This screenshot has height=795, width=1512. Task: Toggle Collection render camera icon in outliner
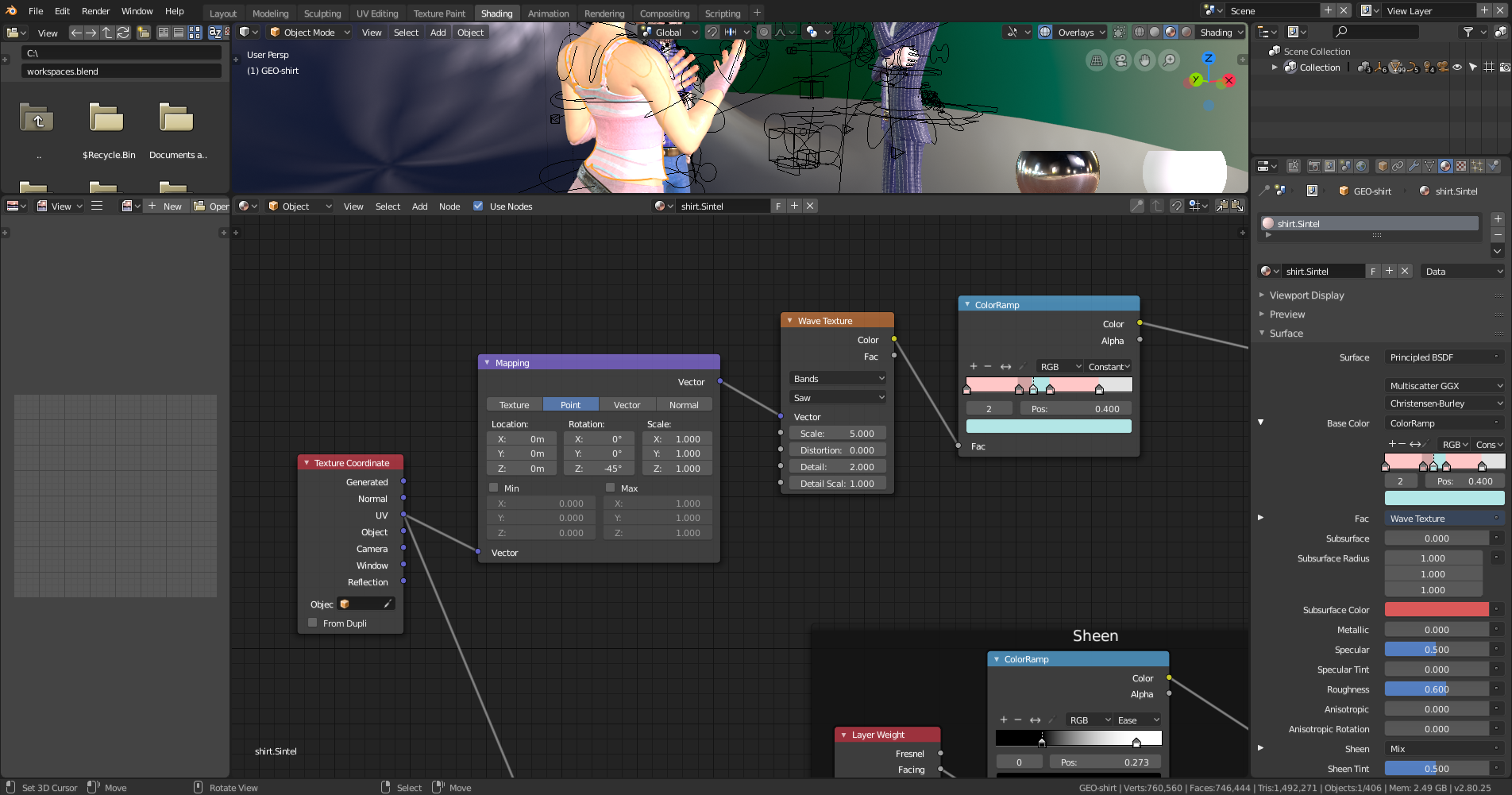pos(1505,68)
